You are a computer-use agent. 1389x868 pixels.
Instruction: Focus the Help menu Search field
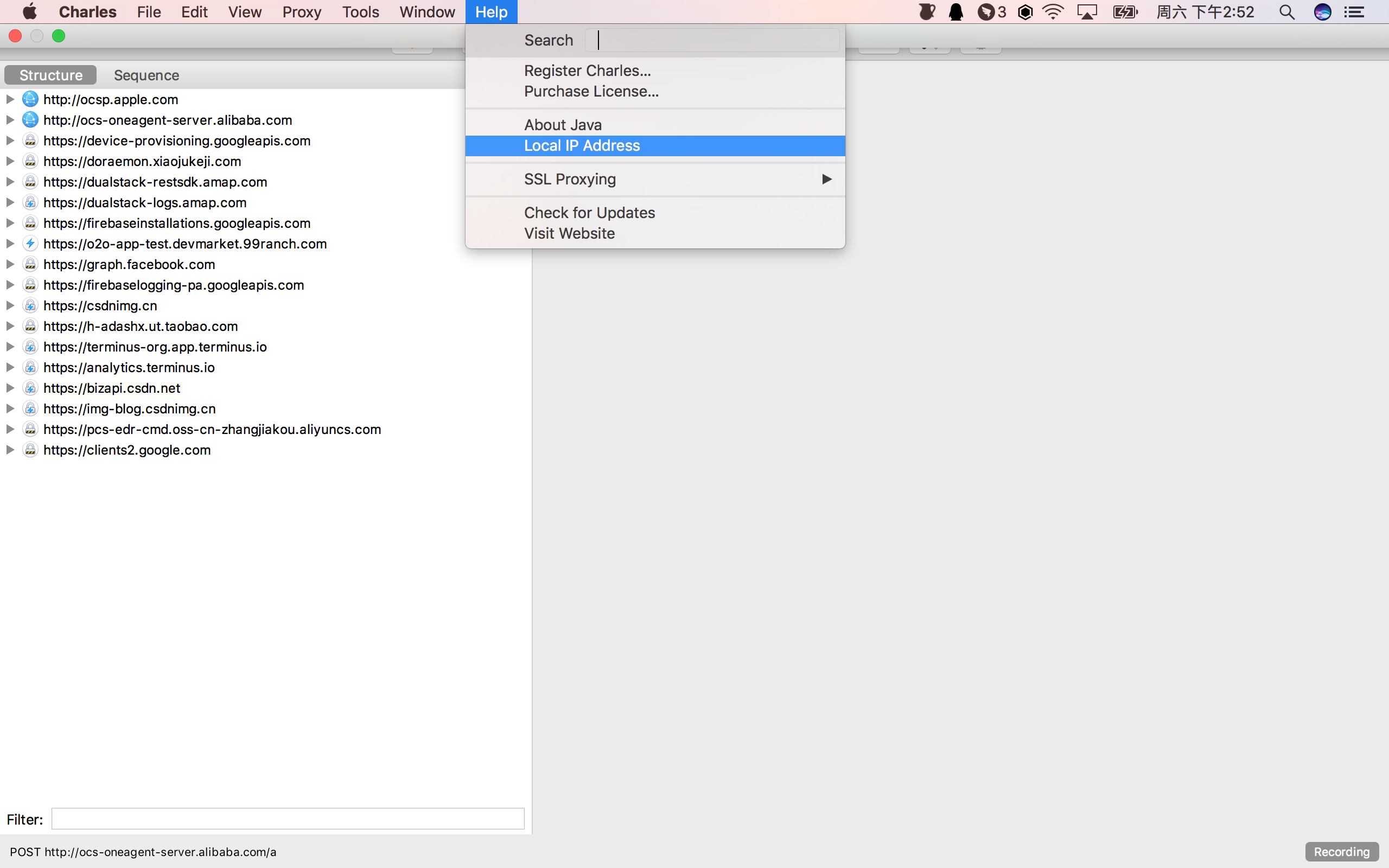(712, 40)
